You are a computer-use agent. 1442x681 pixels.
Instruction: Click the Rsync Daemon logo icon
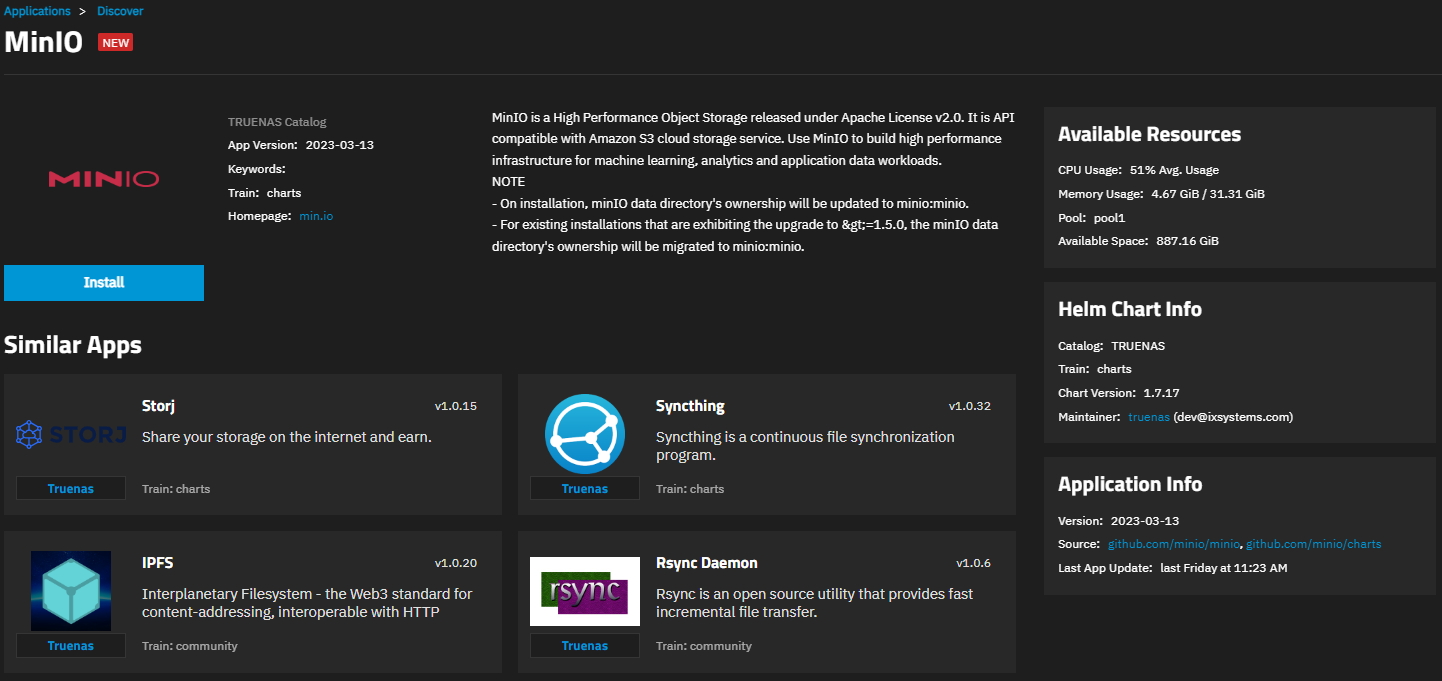coord(585,591)
